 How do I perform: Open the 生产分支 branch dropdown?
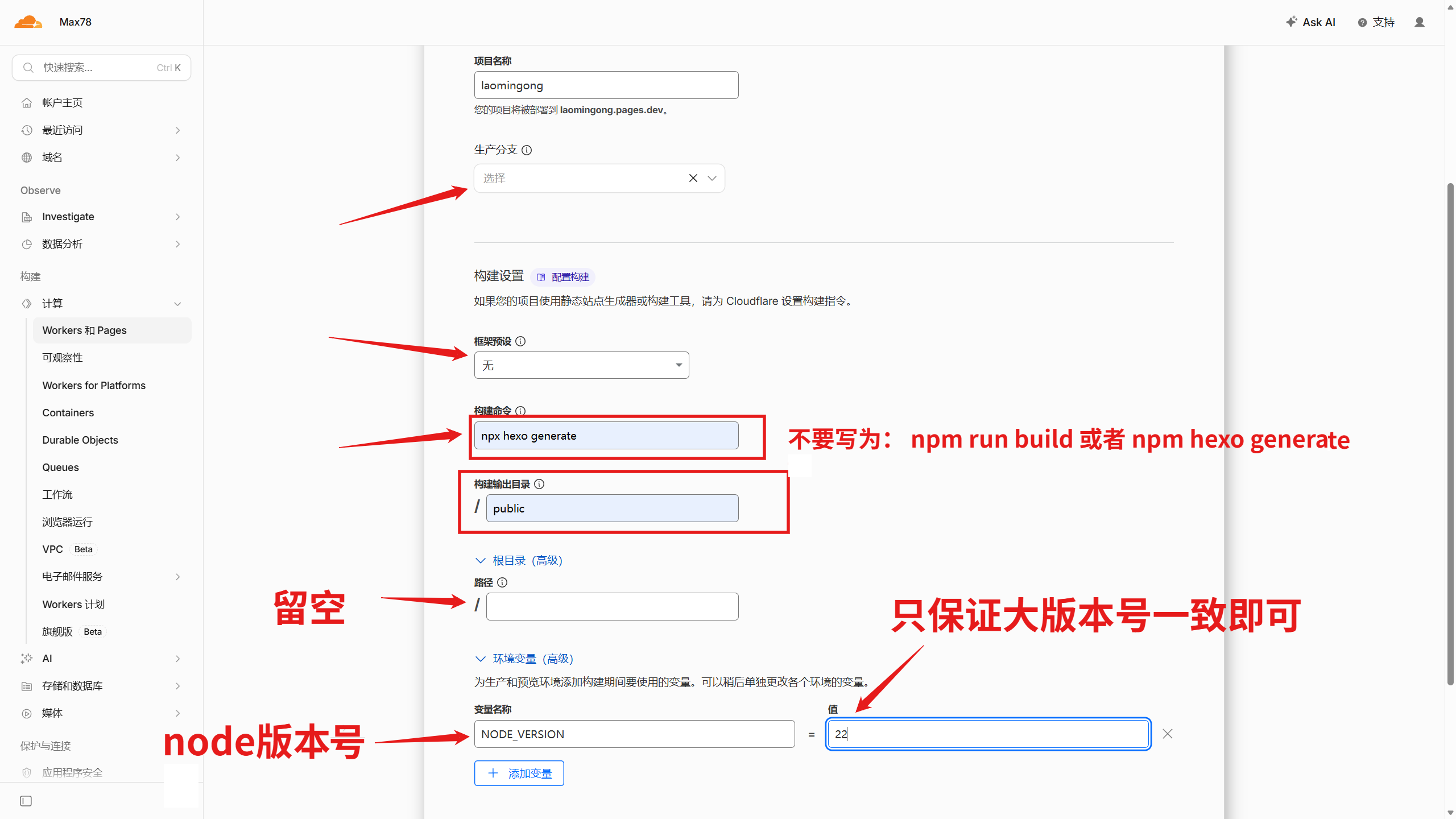click(x=599, y=178)
